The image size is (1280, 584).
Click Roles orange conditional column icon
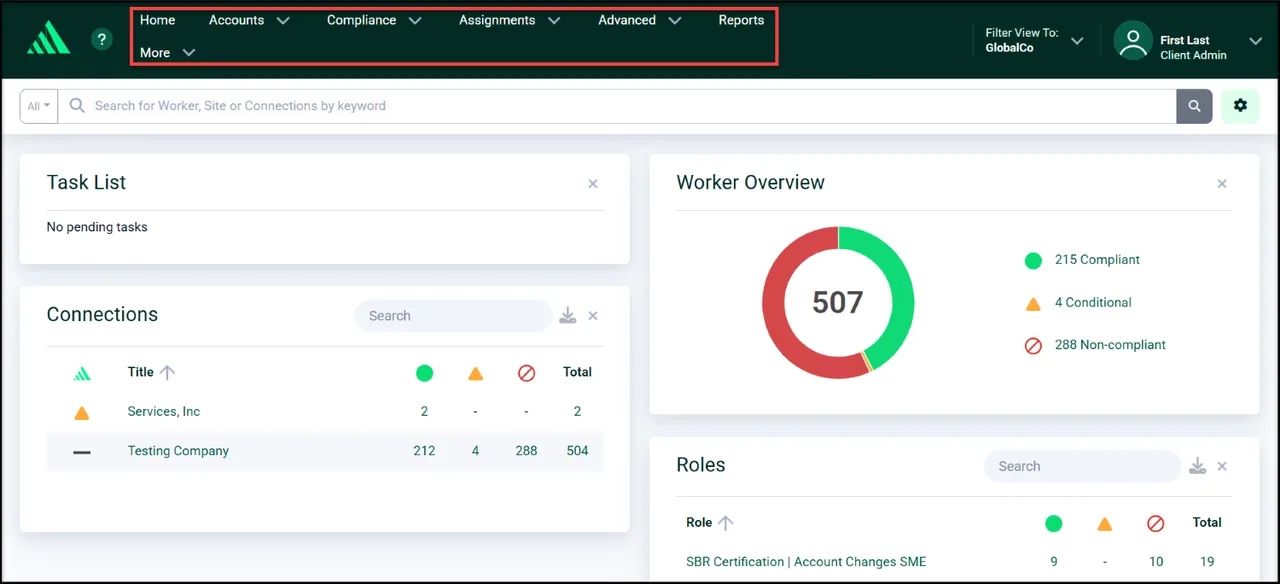1105,523
